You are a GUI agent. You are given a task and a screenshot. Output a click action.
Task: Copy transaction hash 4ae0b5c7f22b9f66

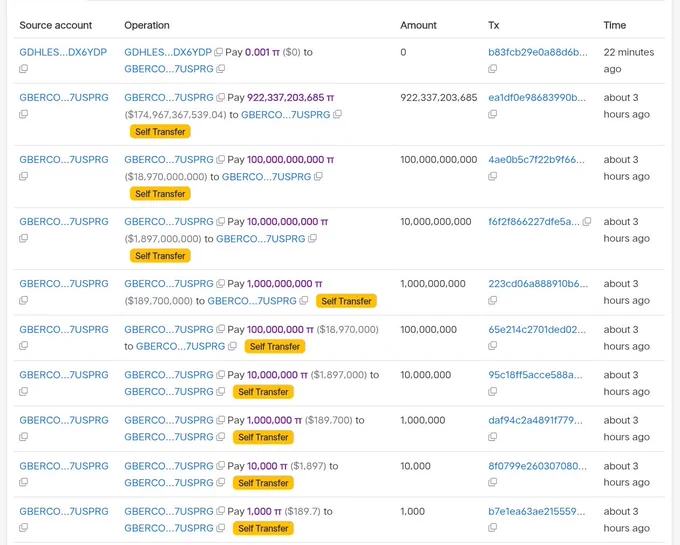(492, 176)
